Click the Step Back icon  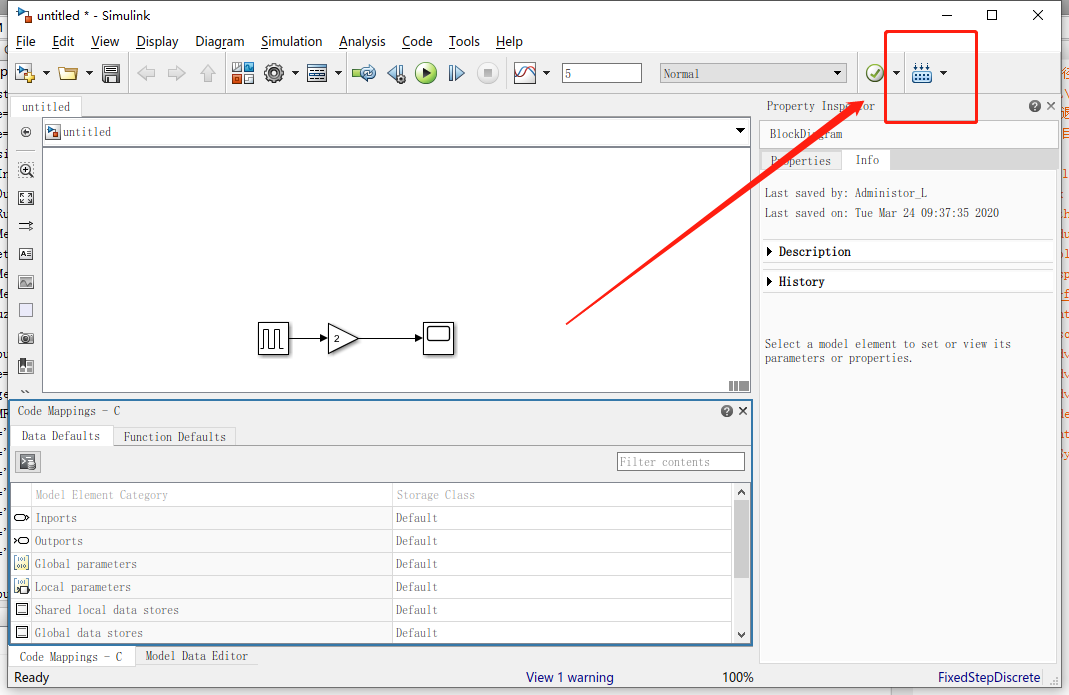pos(396,73)
